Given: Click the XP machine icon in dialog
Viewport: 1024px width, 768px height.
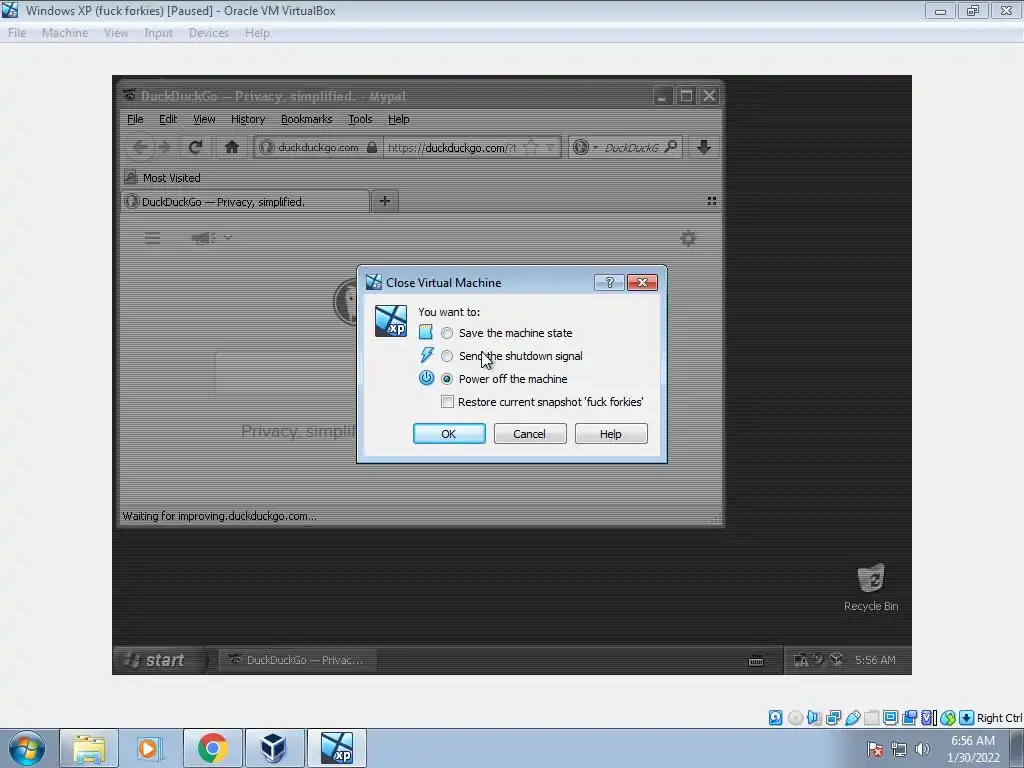Looking at the screenshot, I should coord(391,321).
